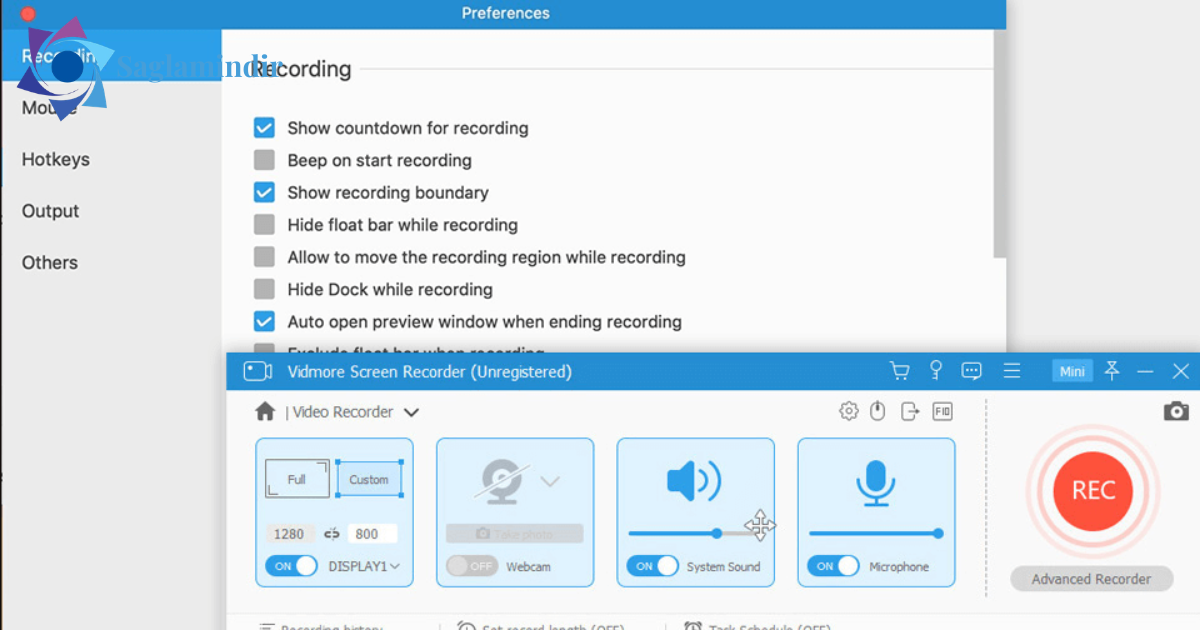
Task: Click the Vidmore camcorder logo in title bar
Action: pos(258,371)
